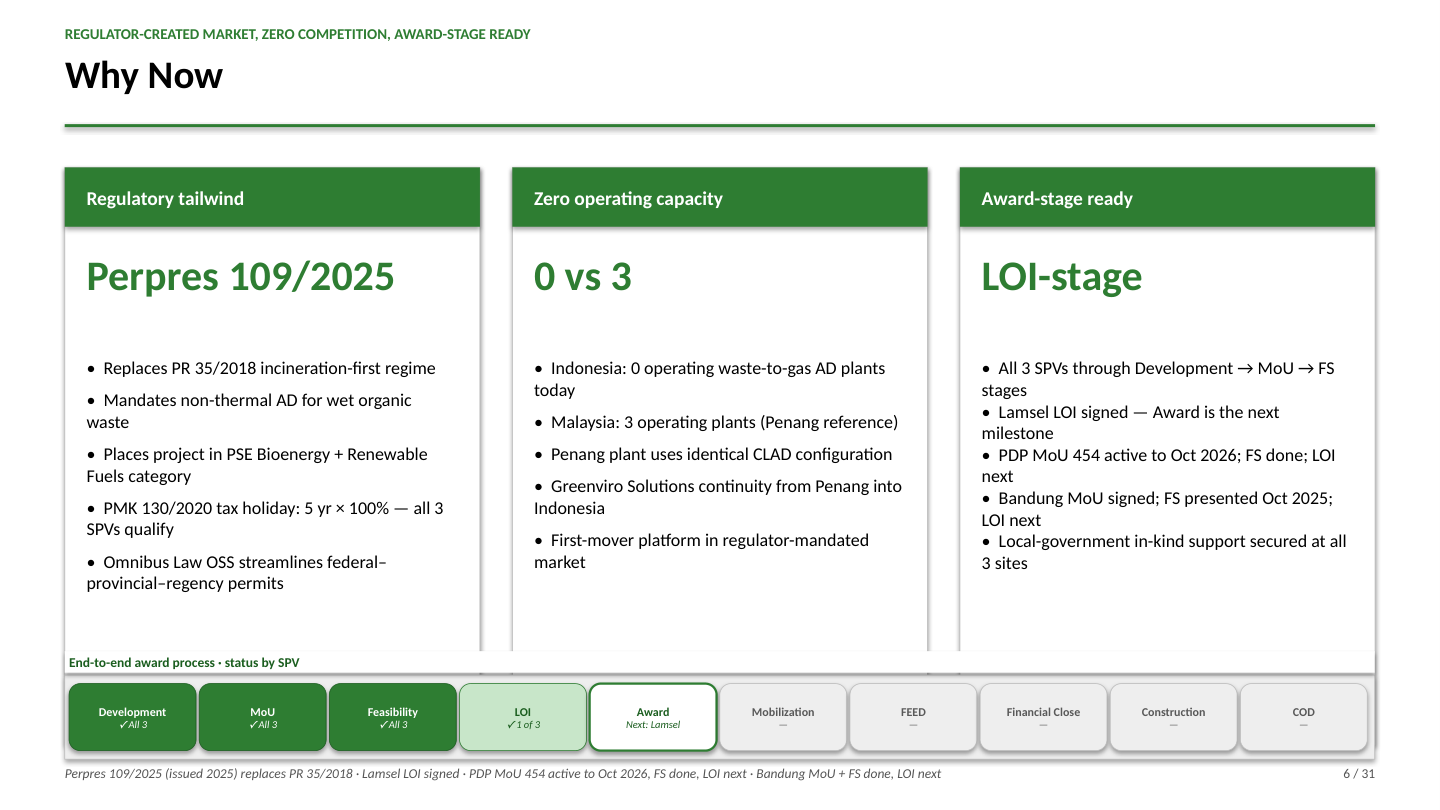Click the Award stage box
This screenshot has width=1440, height=810.
(x=653, y=717)
